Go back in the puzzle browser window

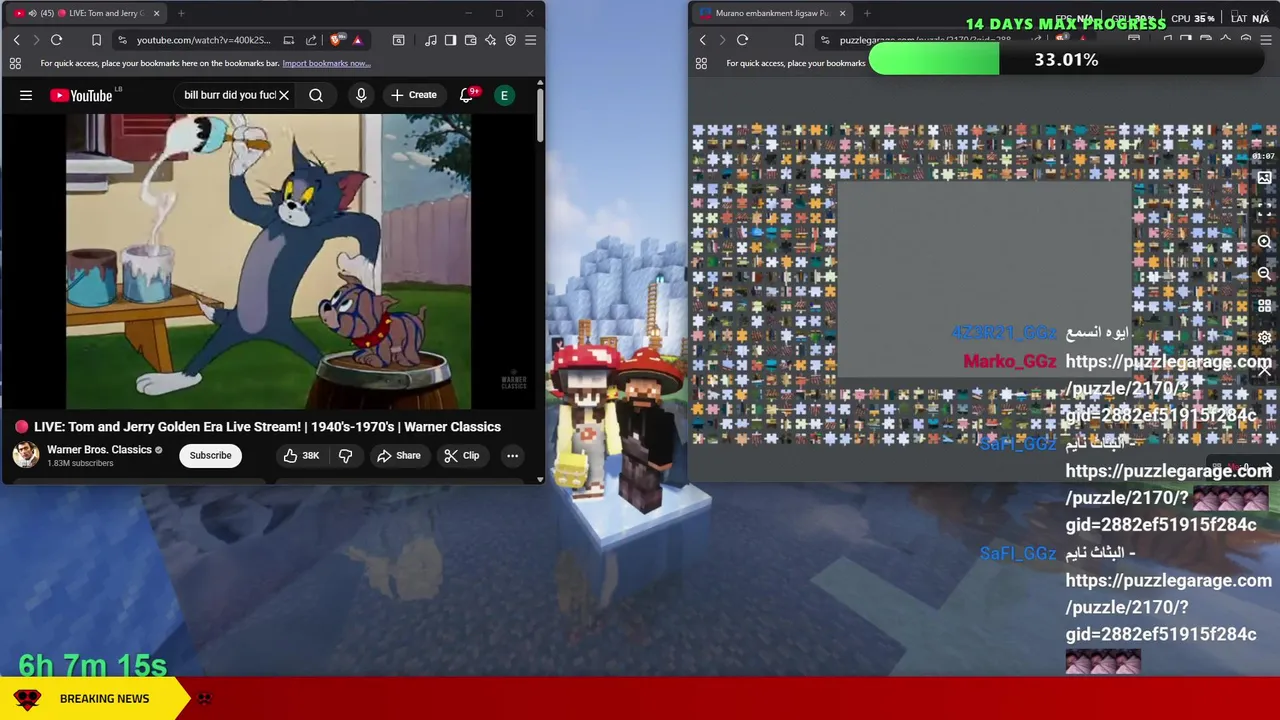coord(702,40)
